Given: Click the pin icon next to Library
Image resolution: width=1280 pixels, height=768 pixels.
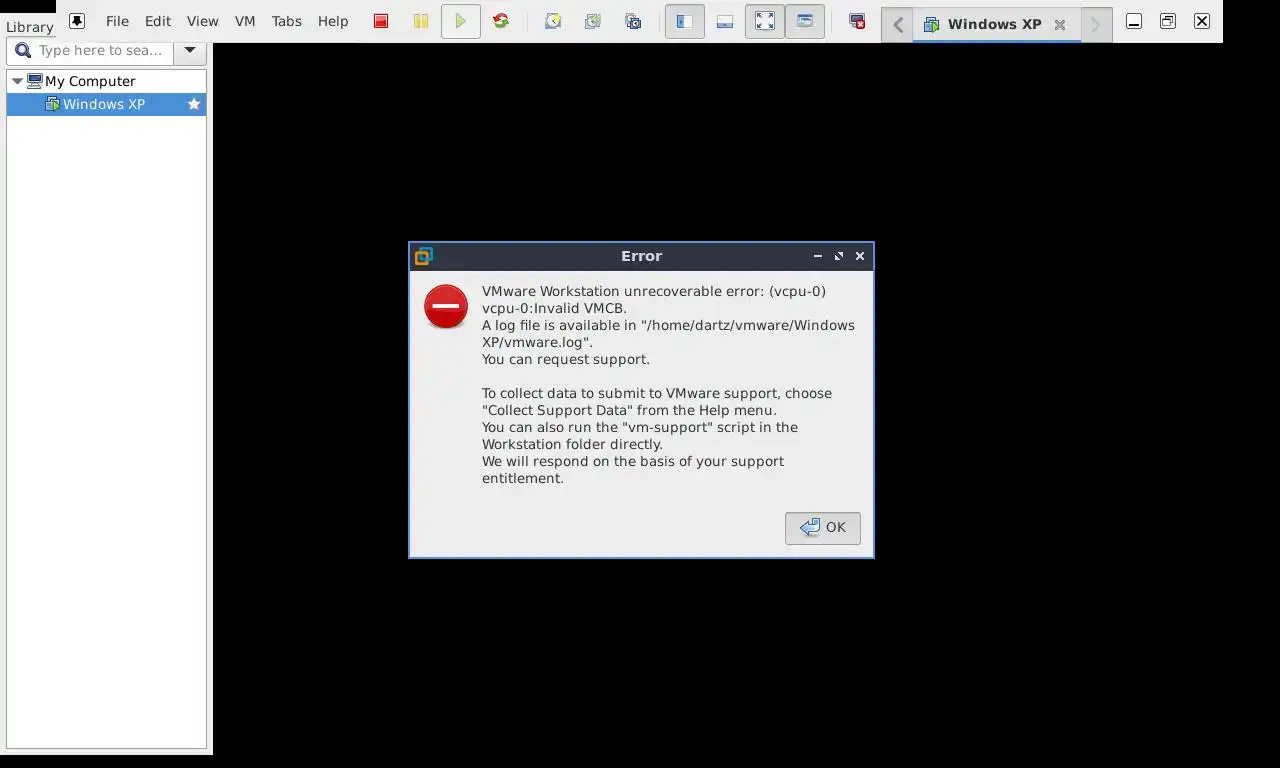Looking at the screenshot, I should [77, 21].
